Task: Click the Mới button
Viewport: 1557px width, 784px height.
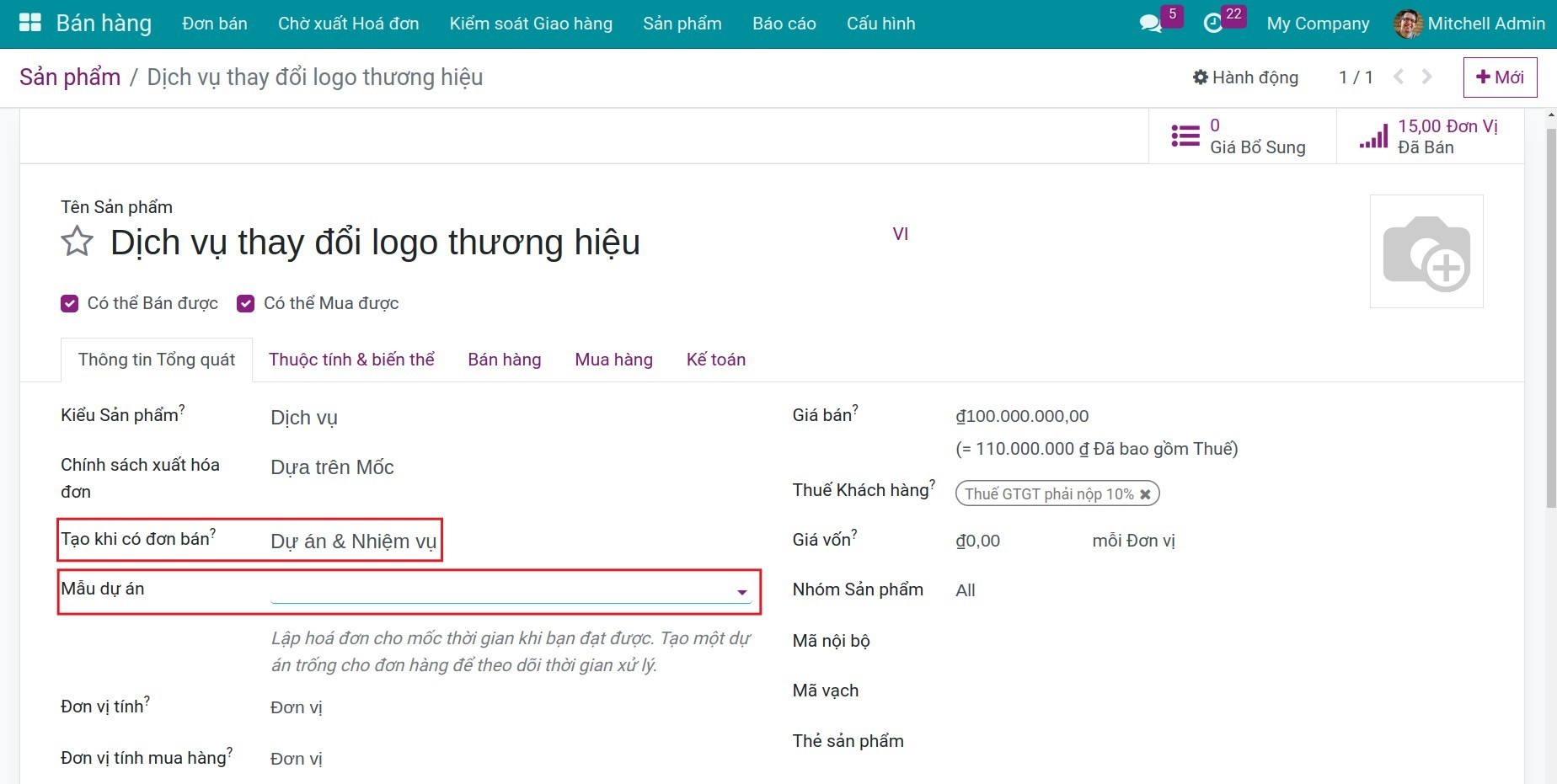Action: click(x=1500, y=77)
